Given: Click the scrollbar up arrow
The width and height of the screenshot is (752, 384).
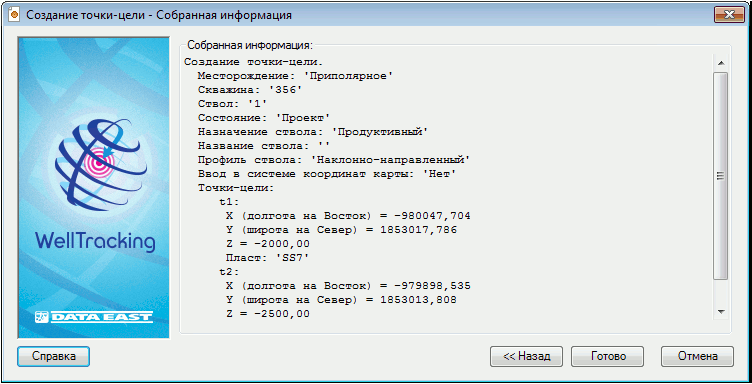Looking at the screenshot, I should 720,63.
